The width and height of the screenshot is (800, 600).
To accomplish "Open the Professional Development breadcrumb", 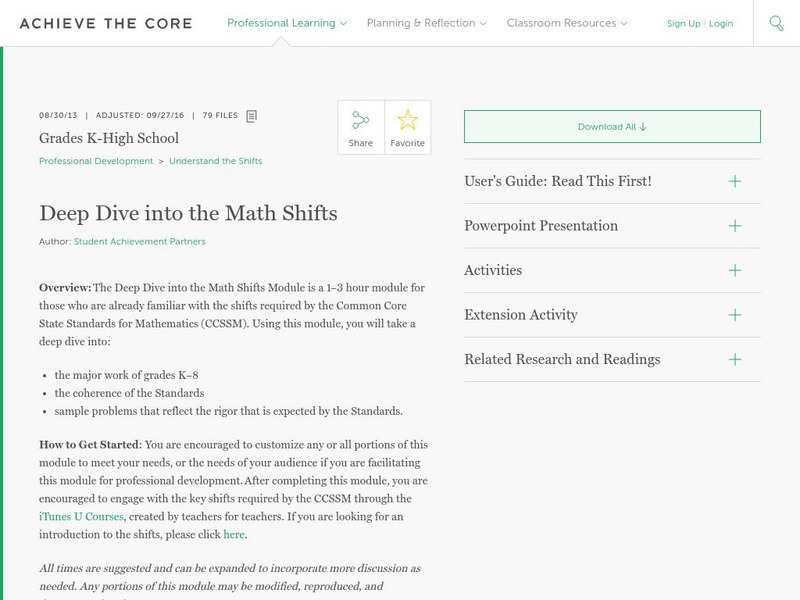I will [x=96, y=161].
